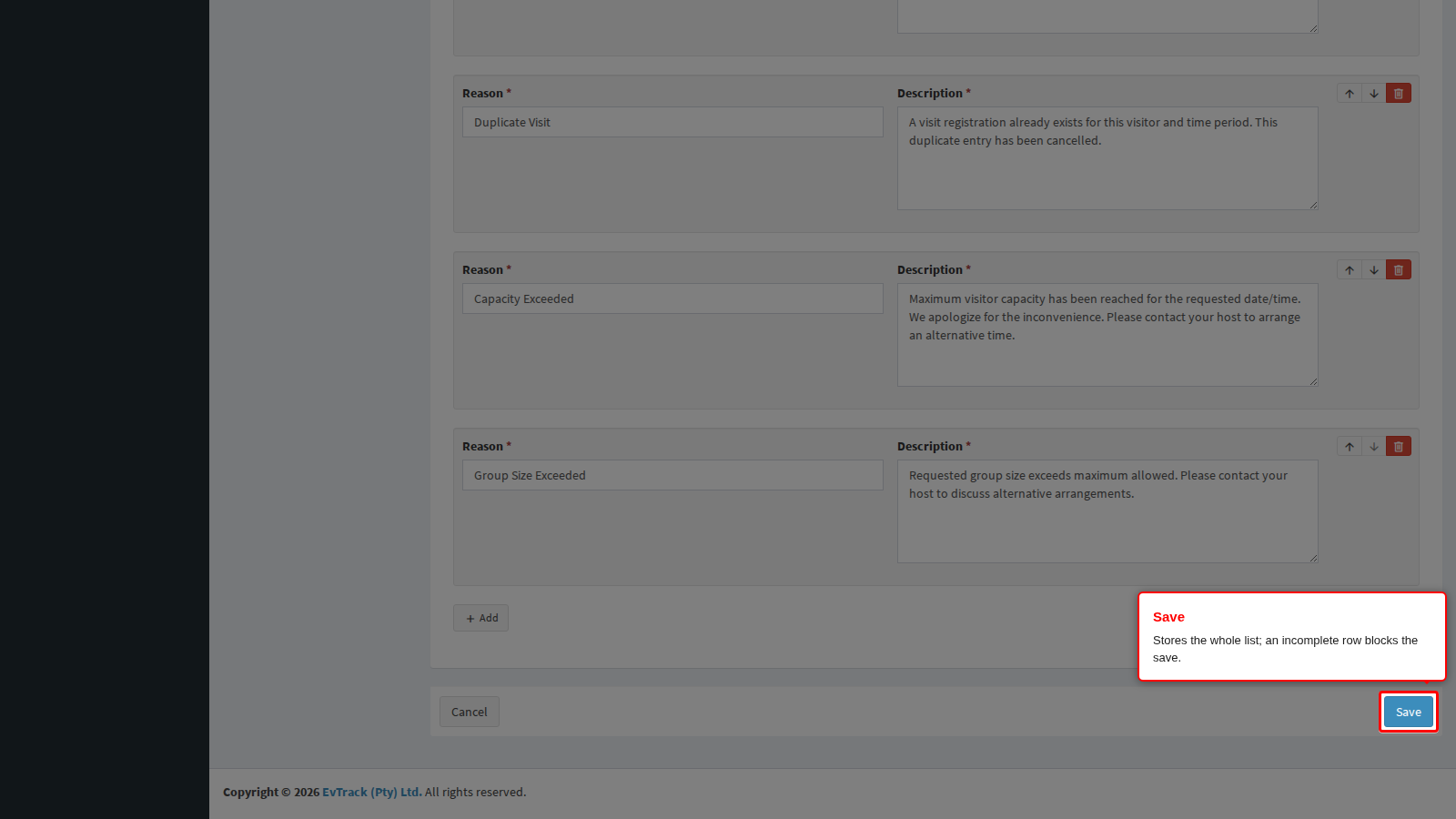Image resolution: width=1456 pixels, height=819 pixels.
Task: Click the Capacity Exceeded reason field
Action: click(x=672, y=298)
